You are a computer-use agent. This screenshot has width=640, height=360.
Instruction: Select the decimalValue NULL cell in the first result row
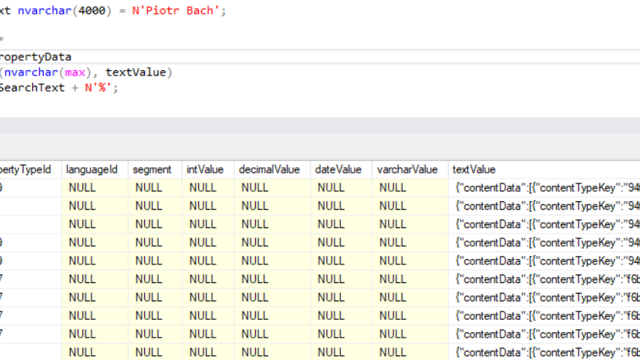(272, 188)
